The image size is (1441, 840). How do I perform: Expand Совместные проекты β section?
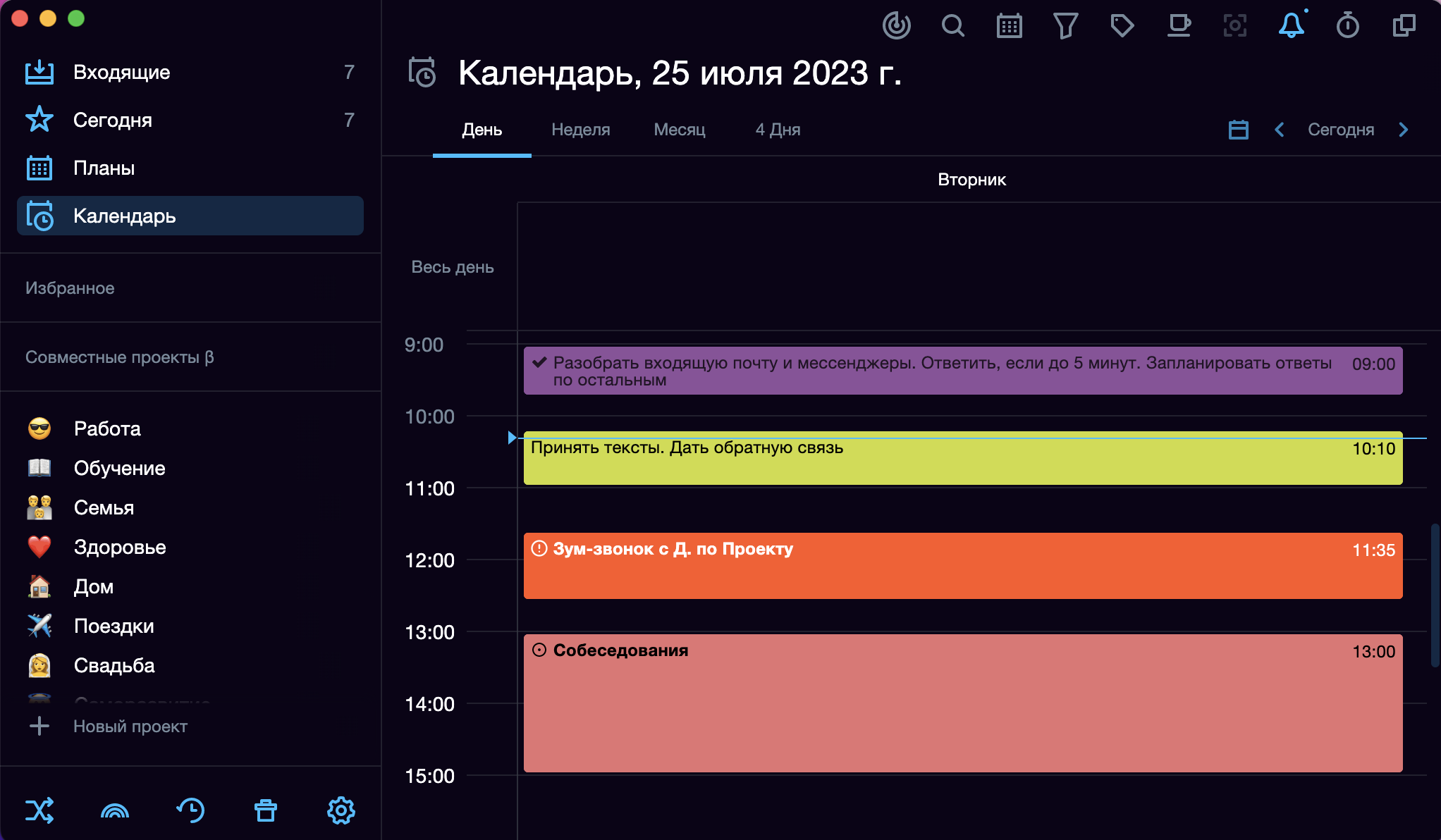(120, 357)
